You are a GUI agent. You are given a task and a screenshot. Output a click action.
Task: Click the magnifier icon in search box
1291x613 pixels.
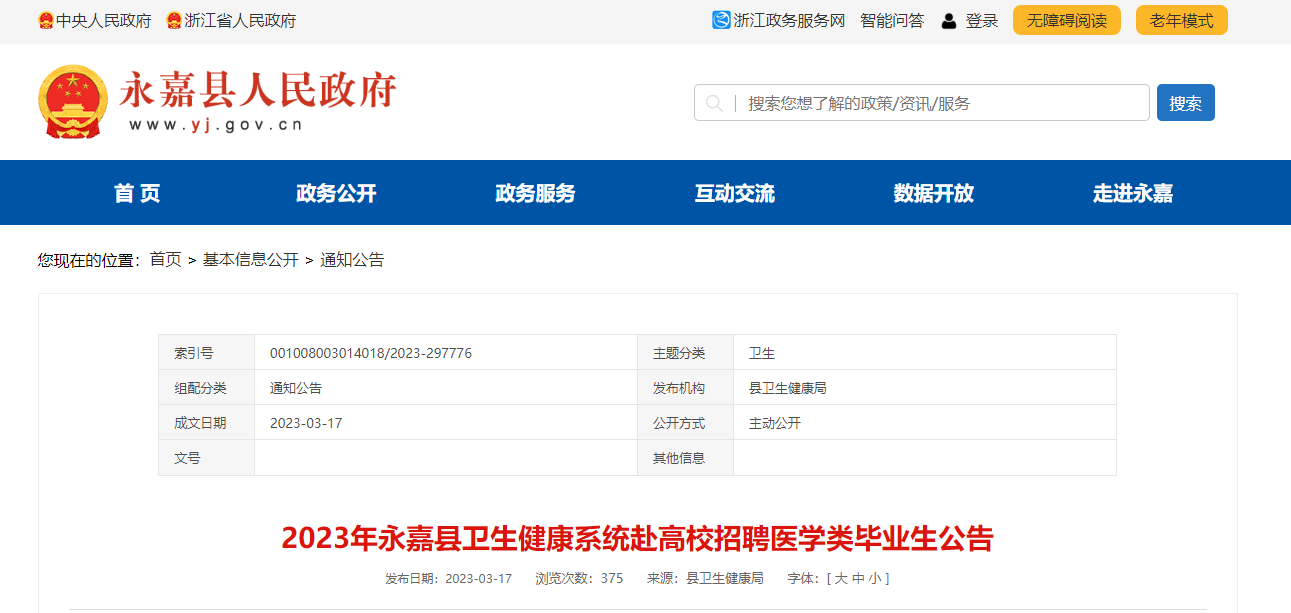tap(714, 103)
